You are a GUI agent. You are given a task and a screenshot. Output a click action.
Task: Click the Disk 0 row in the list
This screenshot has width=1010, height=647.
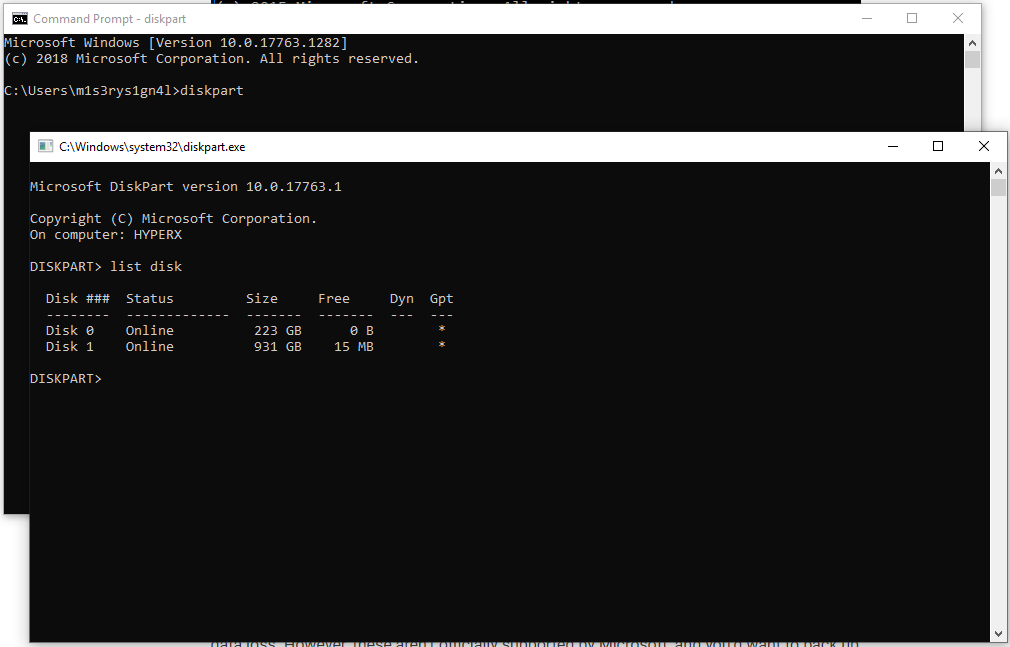click(245, 331)
